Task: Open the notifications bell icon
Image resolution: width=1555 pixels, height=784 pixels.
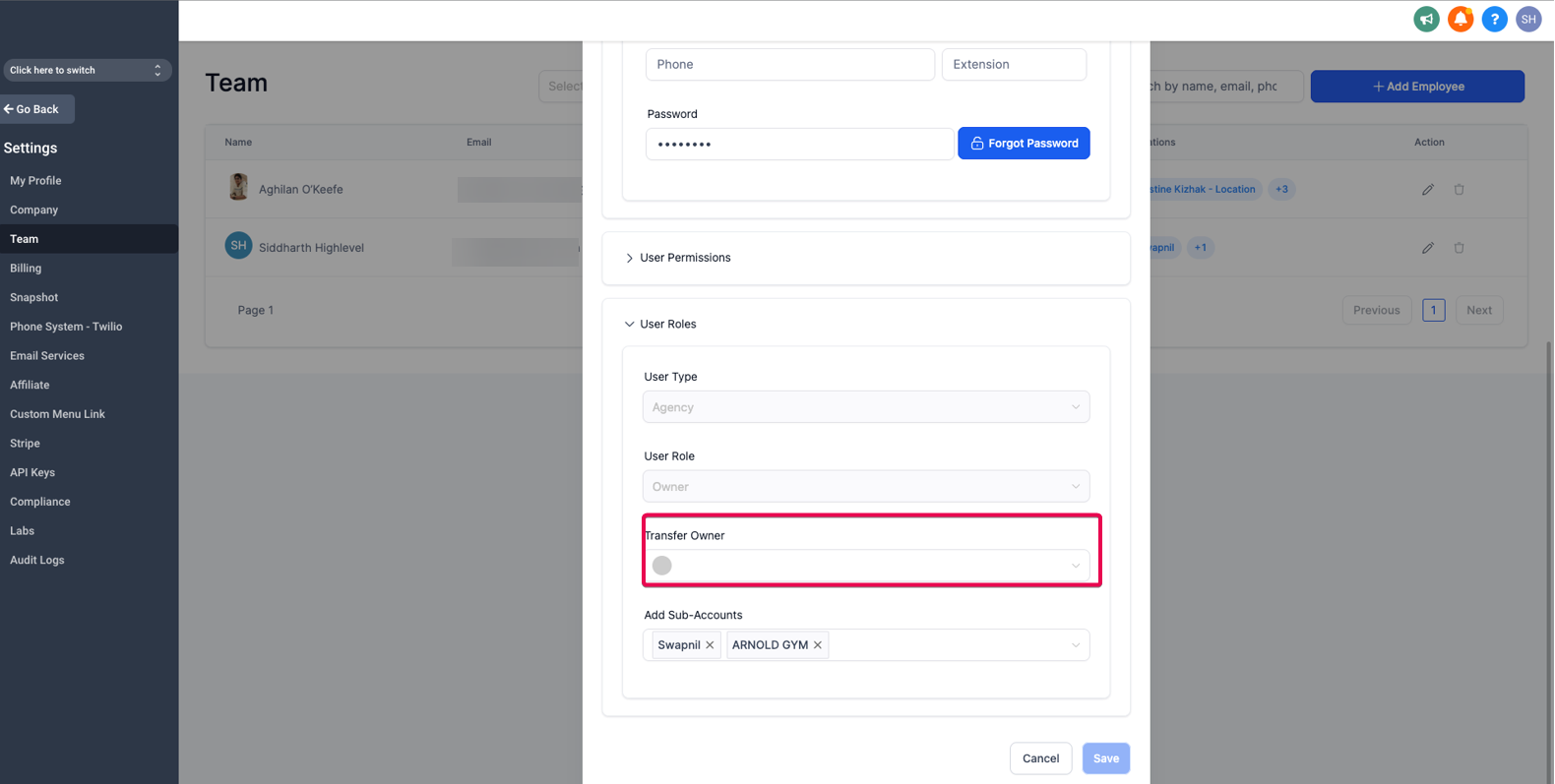Action: click(x=1461, y=19)
